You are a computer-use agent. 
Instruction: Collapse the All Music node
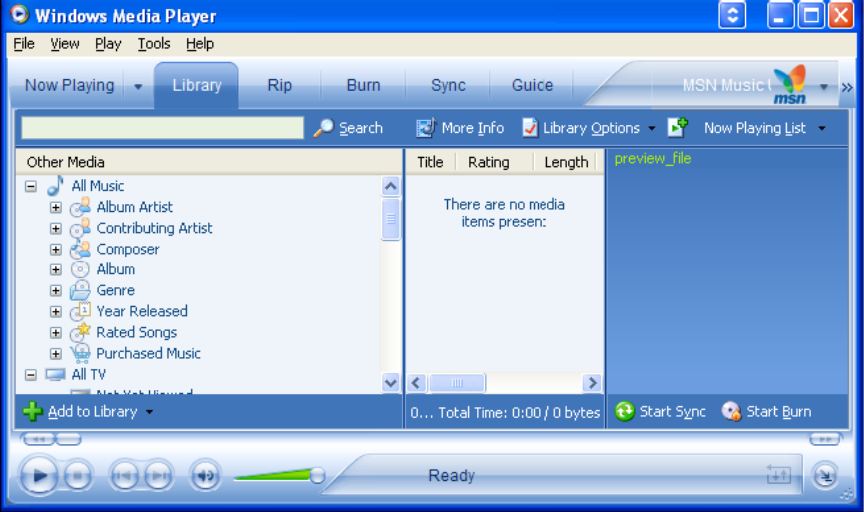pyautogui.click(x=31, y=186)
